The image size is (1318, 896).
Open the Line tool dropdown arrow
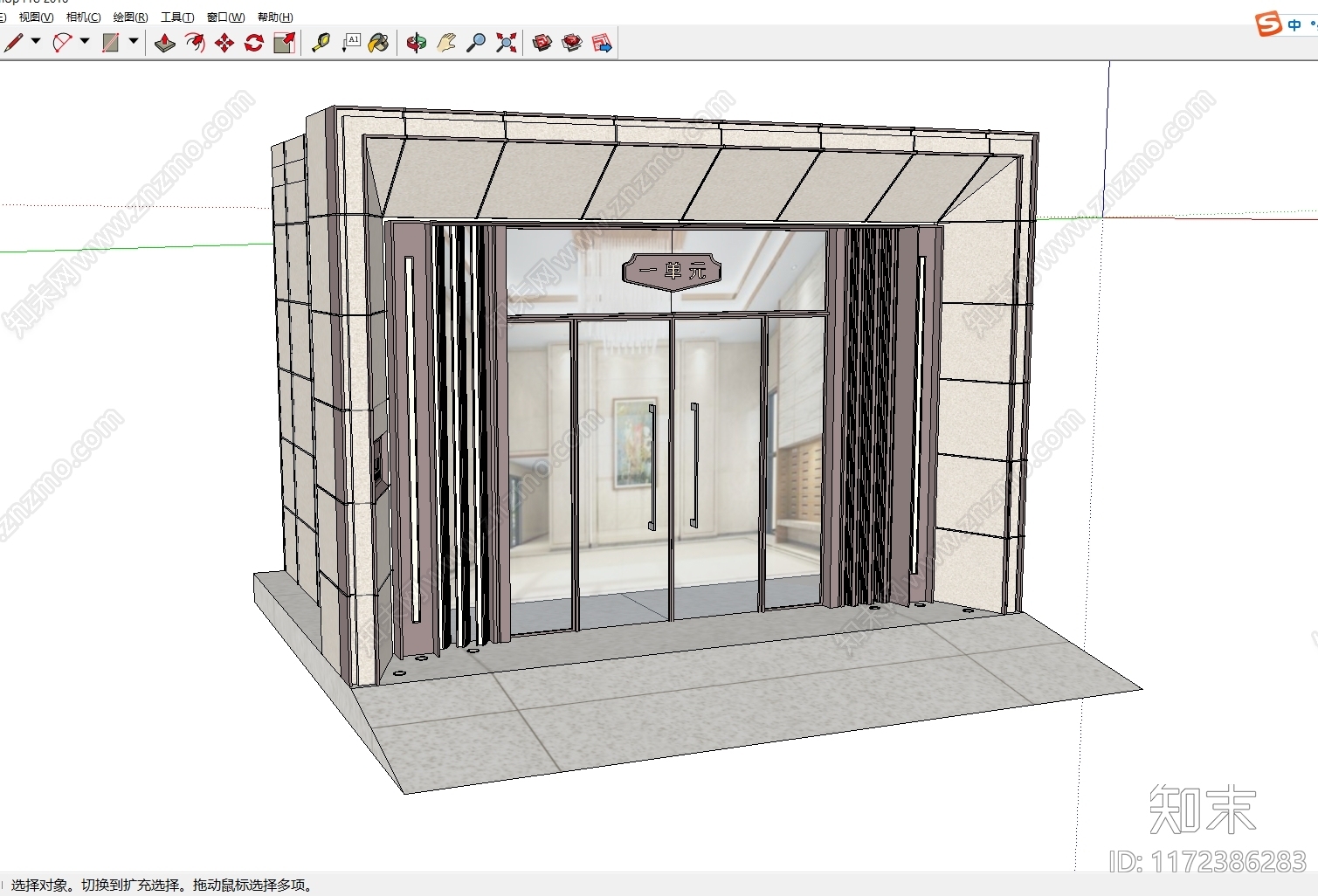click(36, 41)
